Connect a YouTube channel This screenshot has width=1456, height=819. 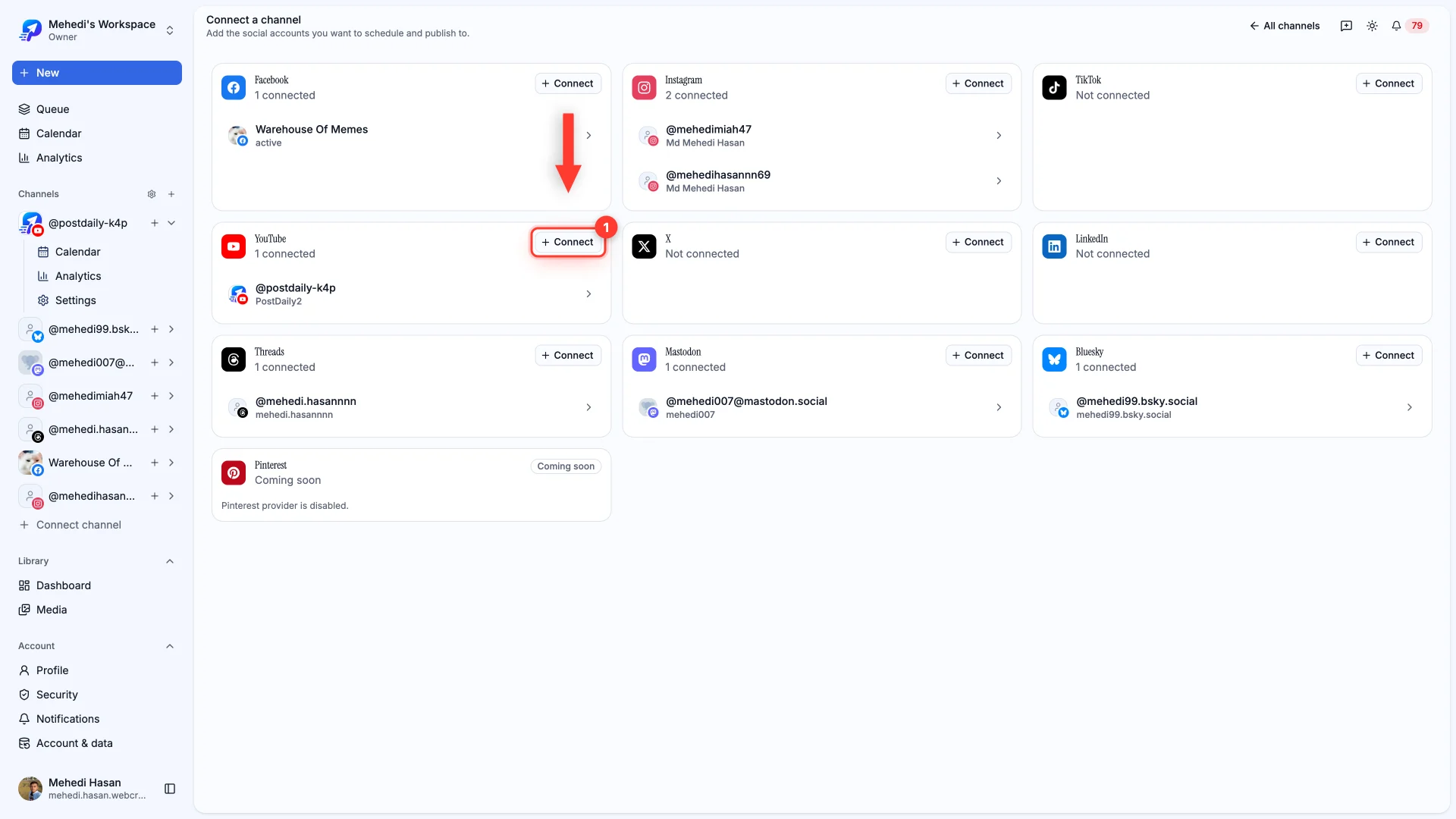point(568,242)
